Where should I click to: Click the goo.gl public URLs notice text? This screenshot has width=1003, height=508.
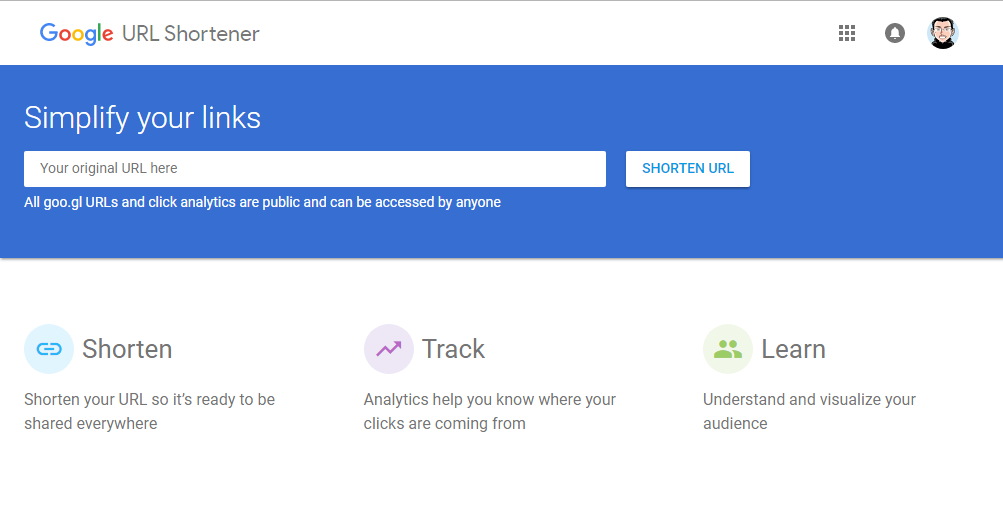pyautogui.click(x=262, y=202)
